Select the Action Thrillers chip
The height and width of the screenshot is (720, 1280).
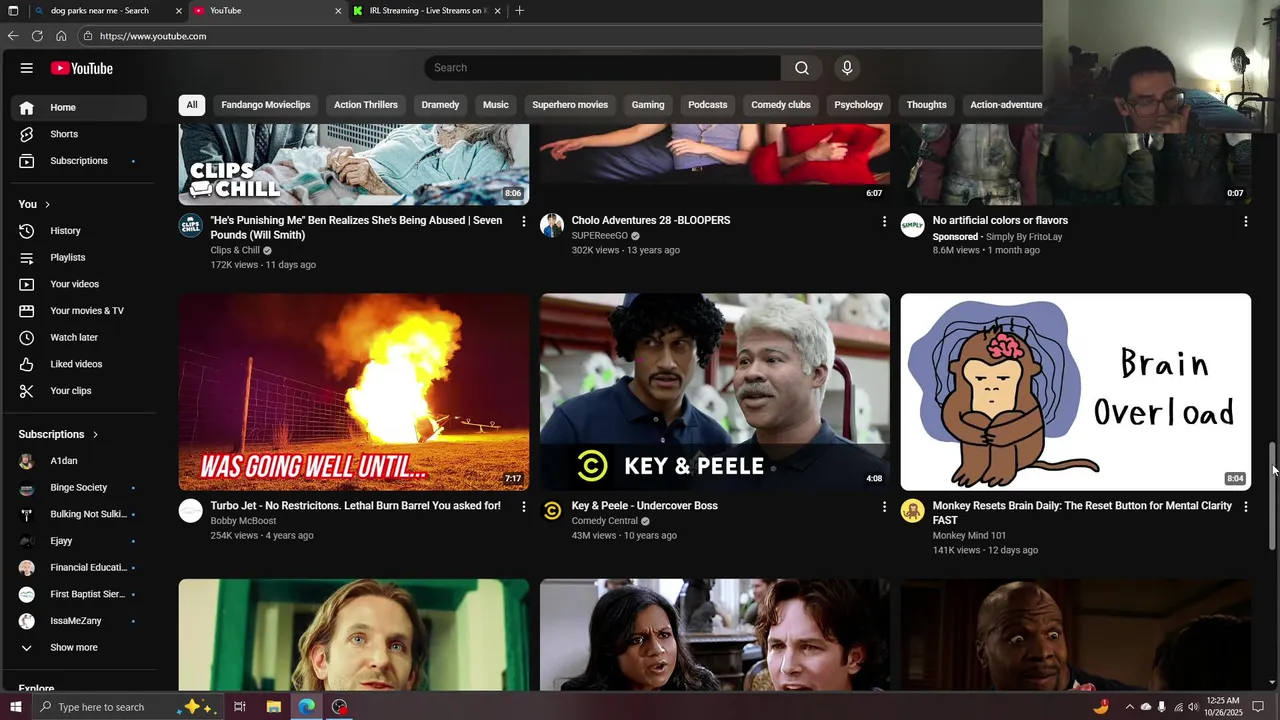click(x=366, y=105)
